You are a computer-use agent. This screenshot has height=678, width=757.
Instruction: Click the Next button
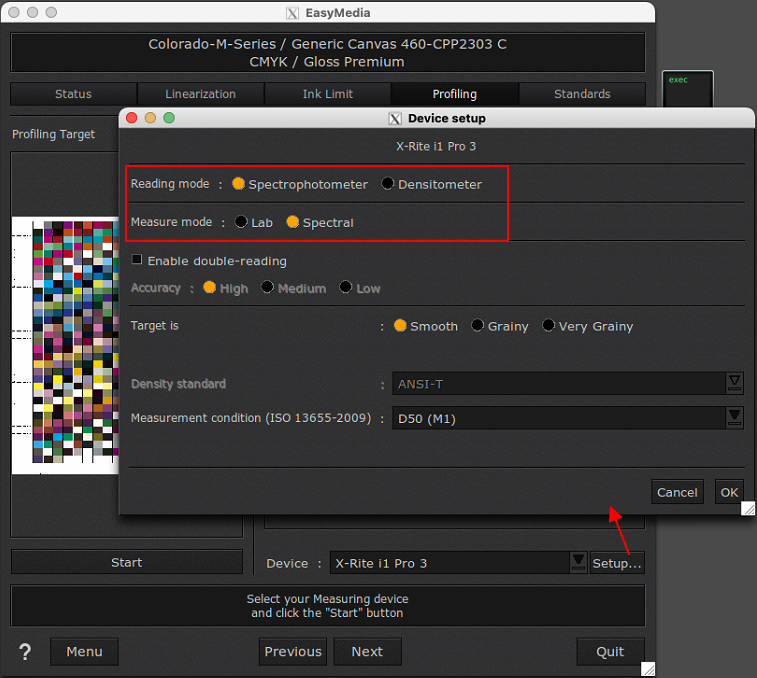point(366,652)
